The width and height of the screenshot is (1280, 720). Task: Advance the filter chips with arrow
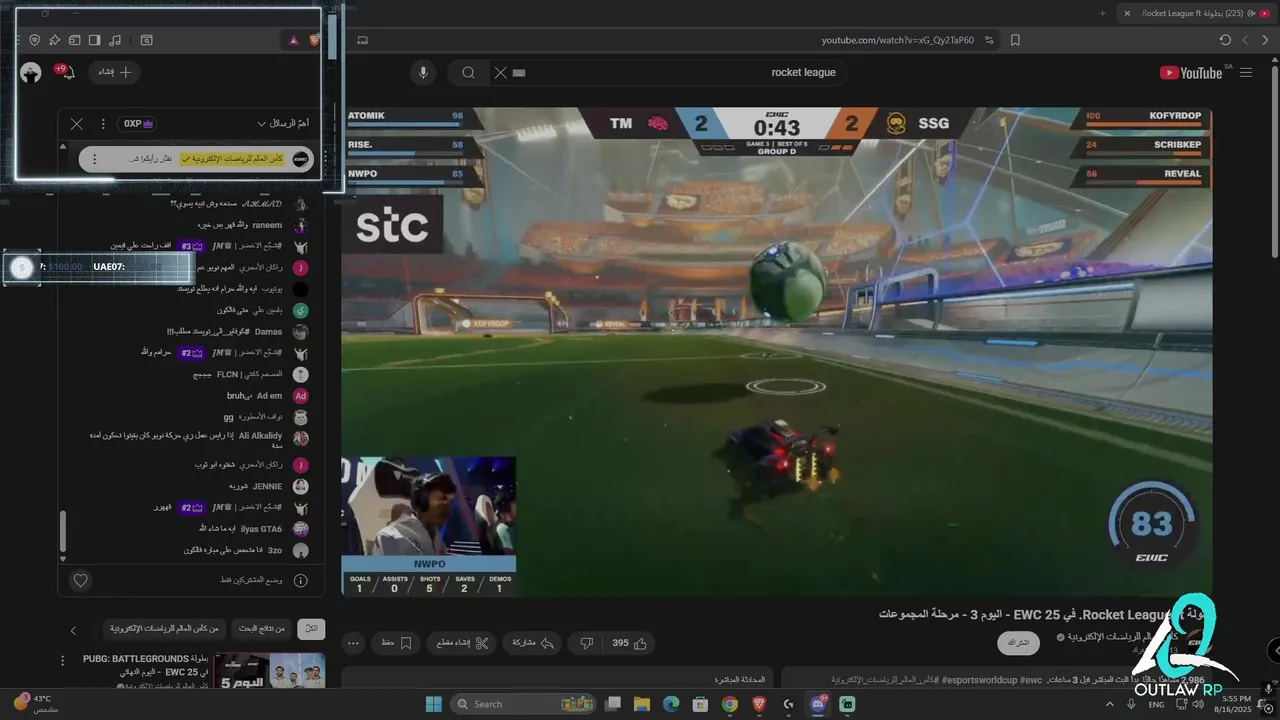click(73, 630)
